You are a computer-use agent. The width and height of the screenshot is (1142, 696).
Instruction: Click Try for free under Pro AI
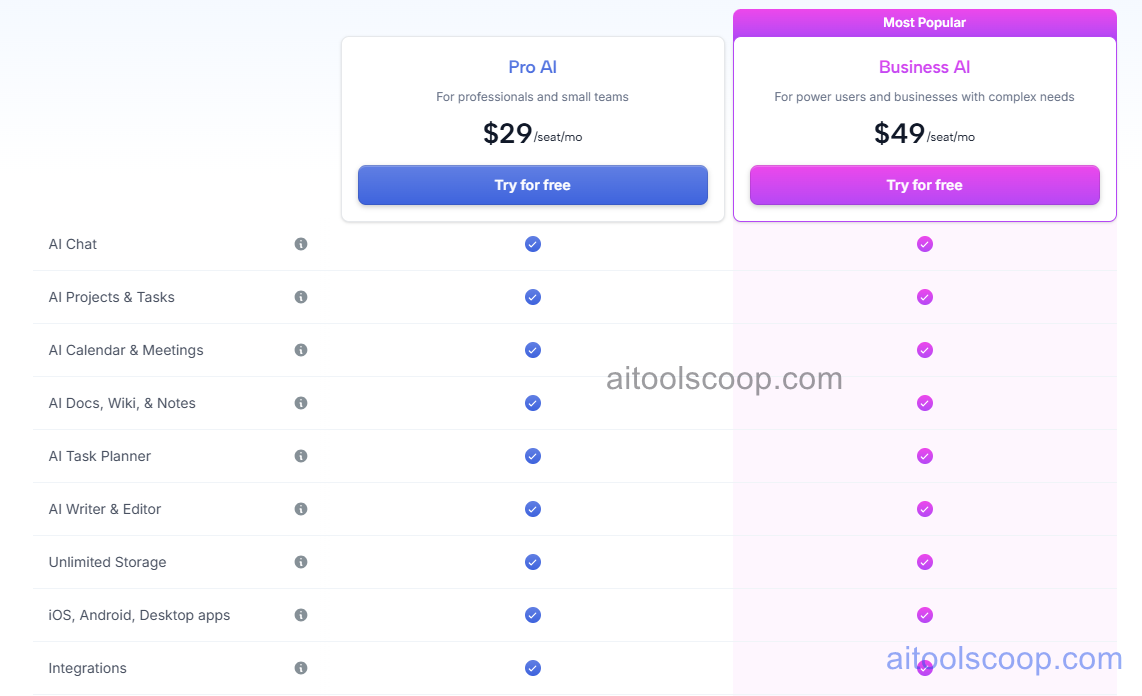[532, 185]
